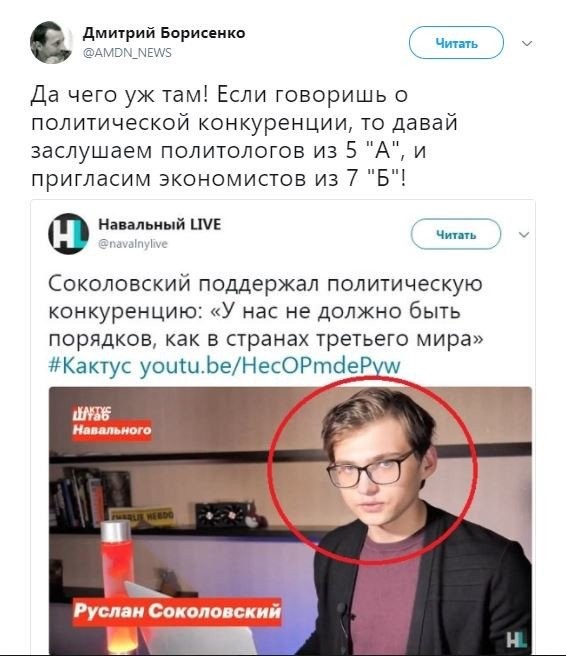Open the @navalnylive handle
The image size is (566, 656).
click(133, 244)
